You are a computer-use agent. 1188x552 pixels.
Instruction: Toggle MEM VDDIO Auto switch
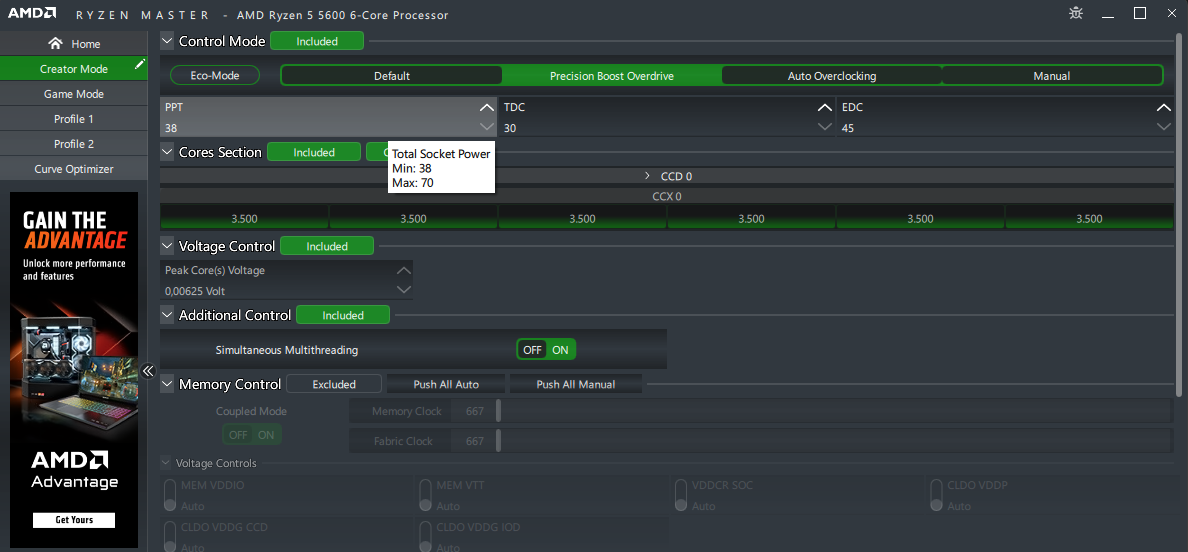[x=170, y=493]
